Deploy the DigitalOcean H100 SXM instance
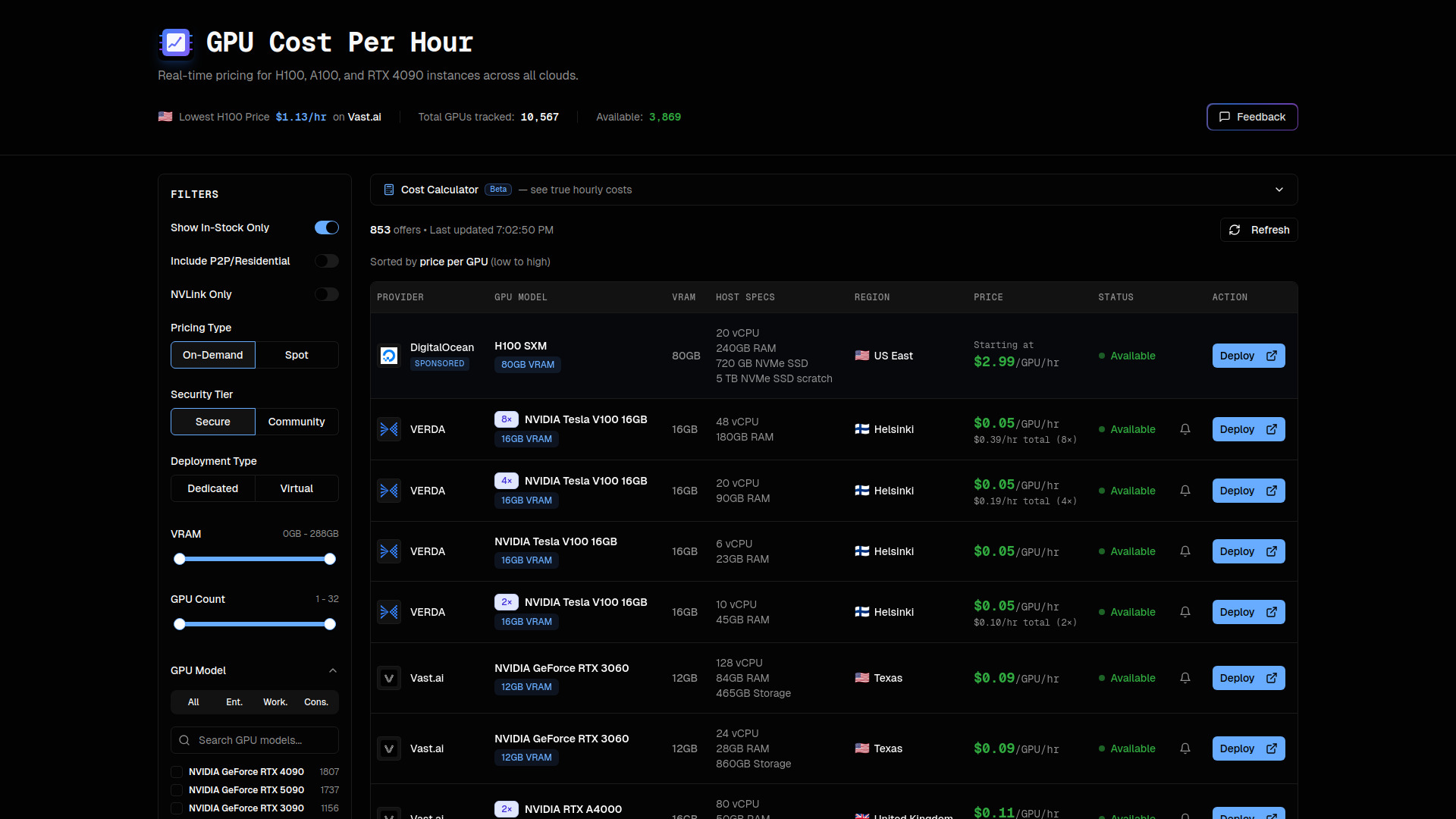Viewport: 1456px width, 819px height. [1247, 355]
